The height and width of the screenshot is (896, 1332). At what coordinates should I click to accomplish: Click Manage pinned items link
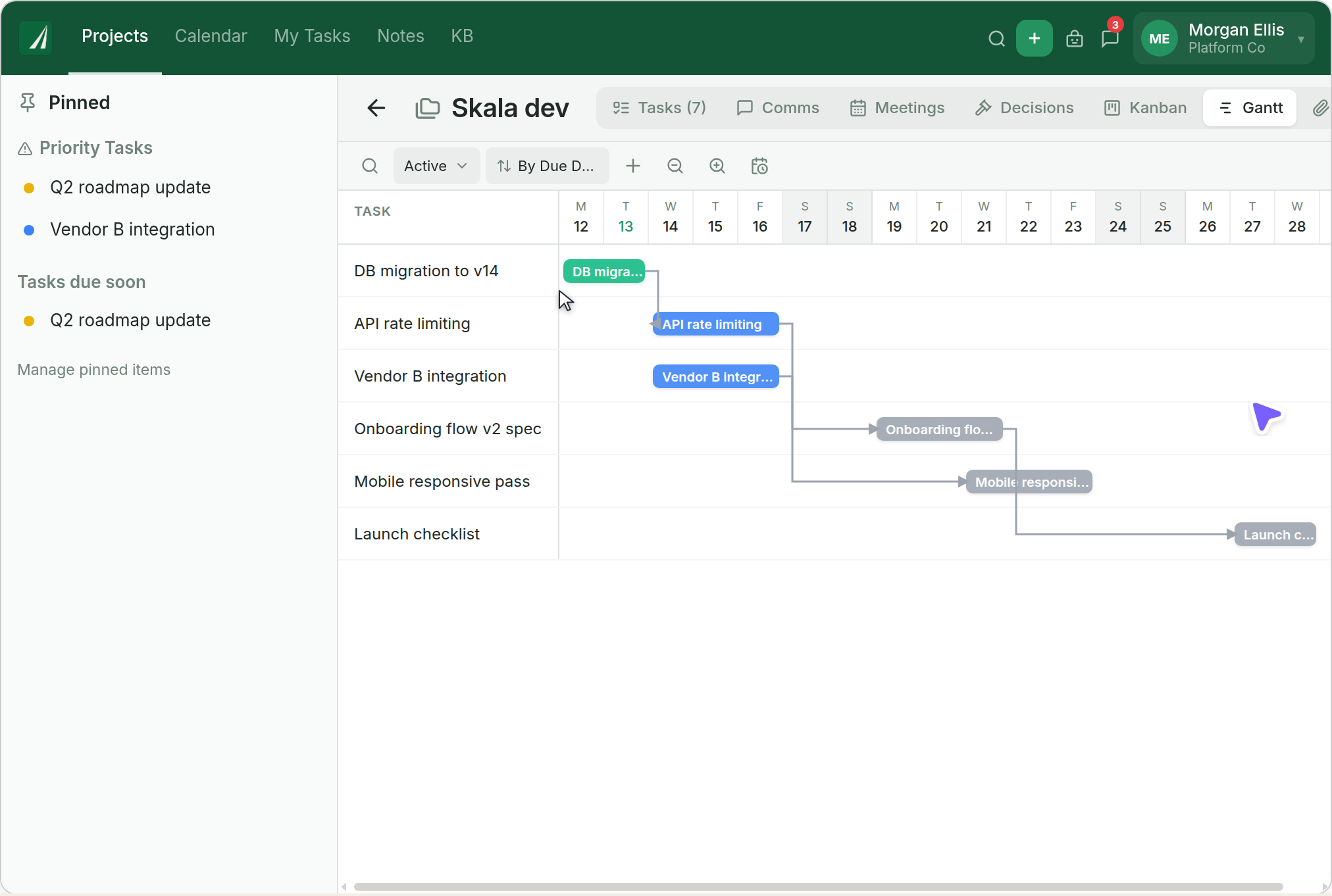94,370
